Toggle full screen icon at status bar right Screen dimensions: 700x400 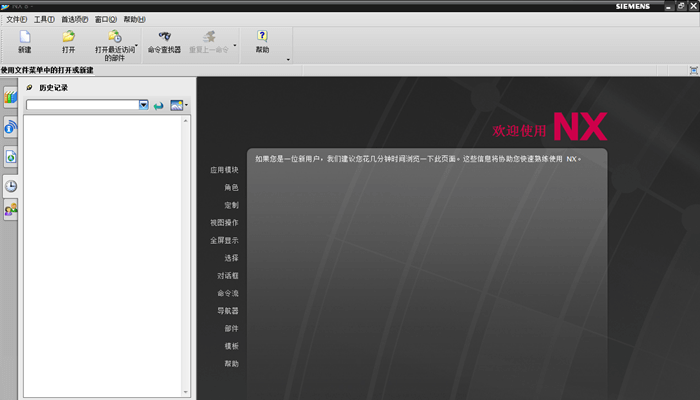(x=693, y=70)
